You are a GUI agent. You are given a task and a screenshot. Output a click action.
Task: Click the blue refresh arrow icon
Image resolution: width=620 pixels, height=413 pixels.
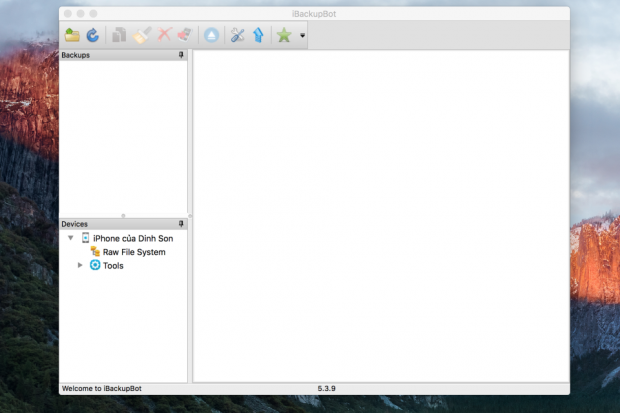92,35
